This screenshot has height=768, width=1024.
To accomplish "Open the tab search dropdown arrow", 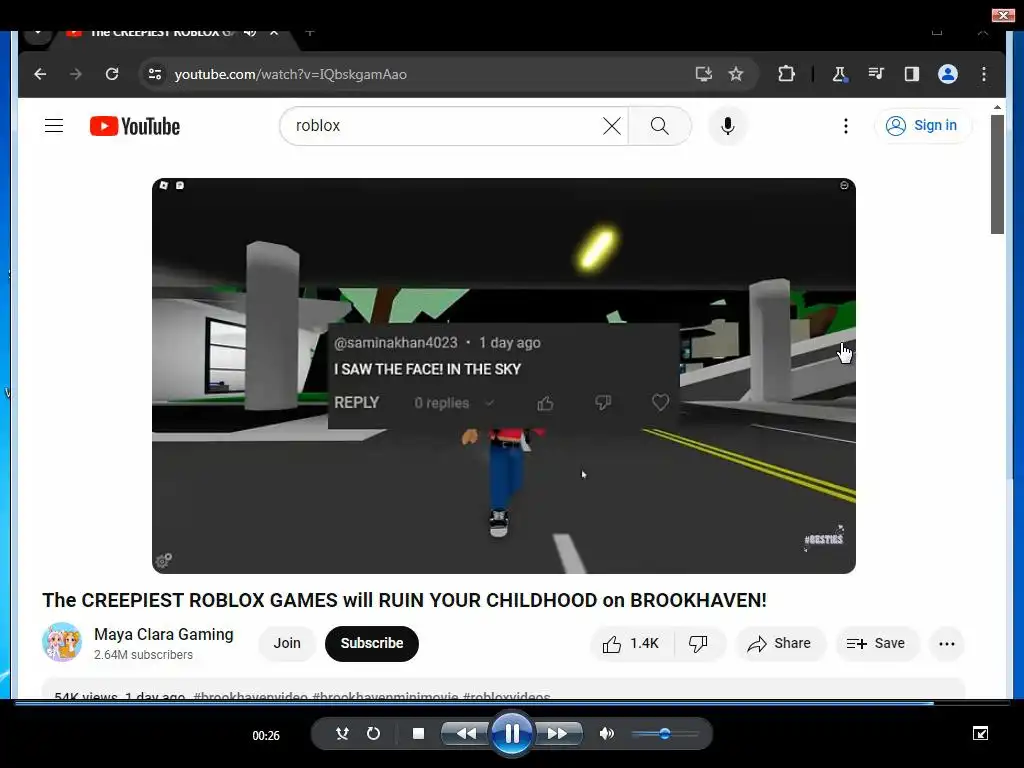I will (38, 34).
